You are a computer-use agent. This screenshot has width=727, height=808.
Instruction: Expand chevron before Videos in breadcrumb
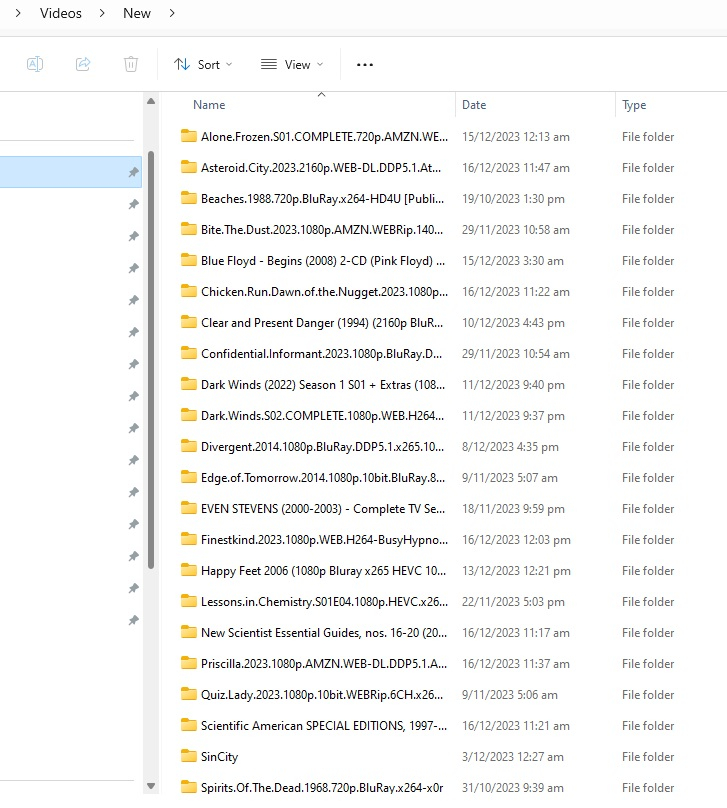18,13
